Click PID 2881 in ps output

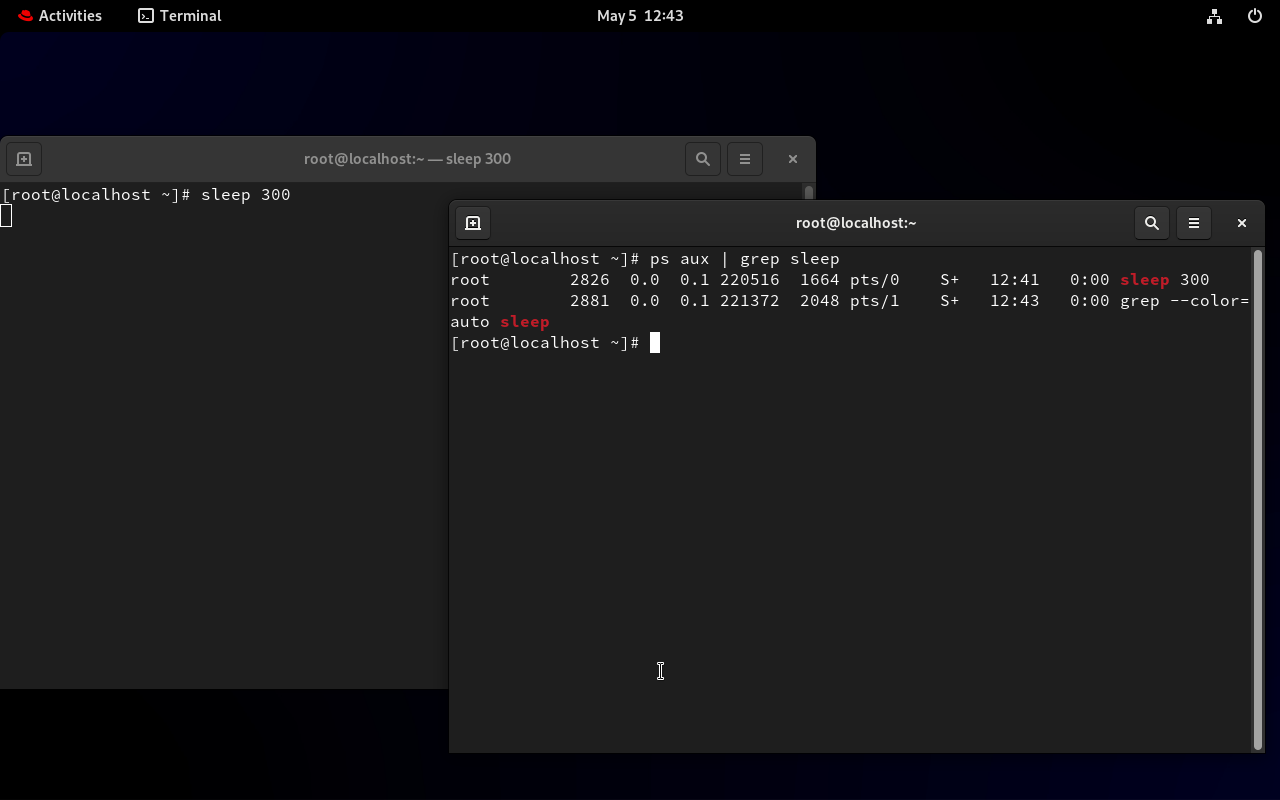(589, 301)
